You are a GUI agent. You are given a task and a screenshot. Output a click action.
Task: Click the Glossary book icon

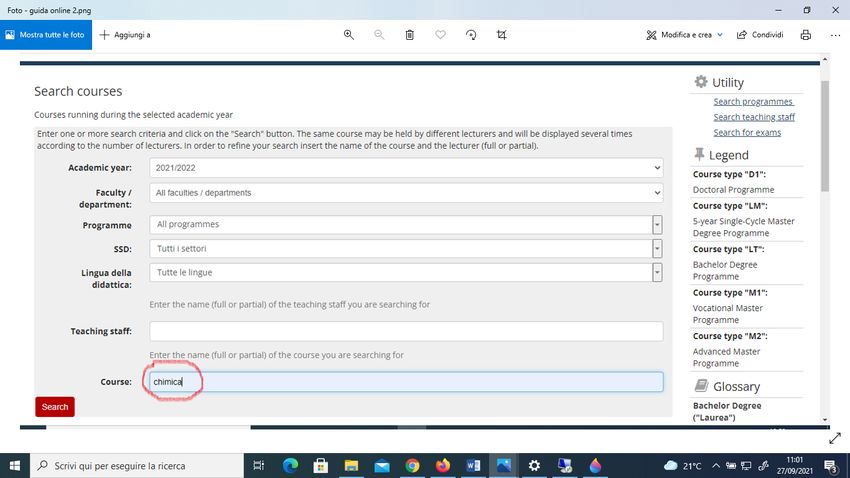click(x=701, y=385)
